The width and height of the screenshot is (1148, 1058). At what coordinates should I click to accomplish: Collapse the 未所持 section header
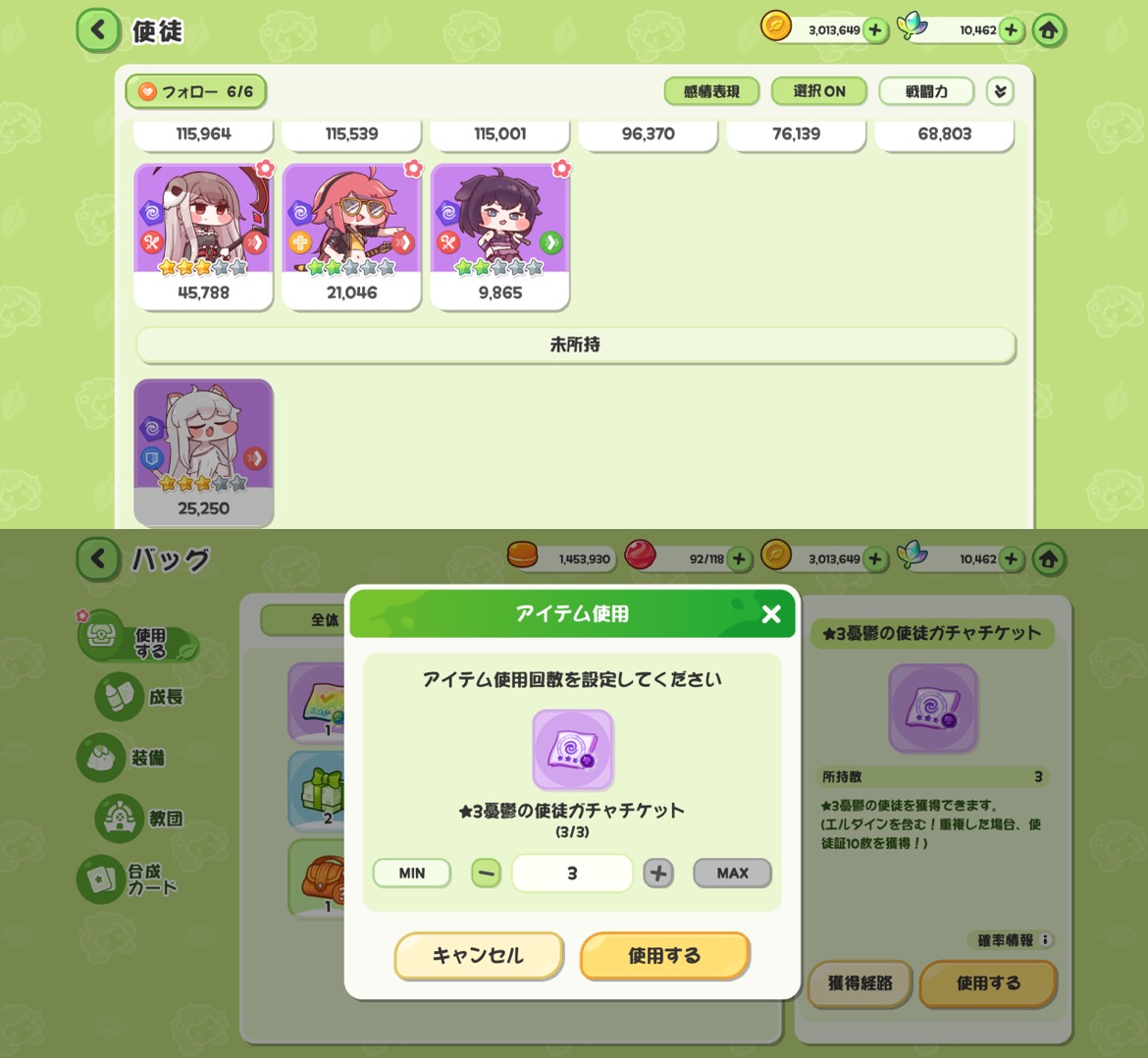[x=575, y=344]
